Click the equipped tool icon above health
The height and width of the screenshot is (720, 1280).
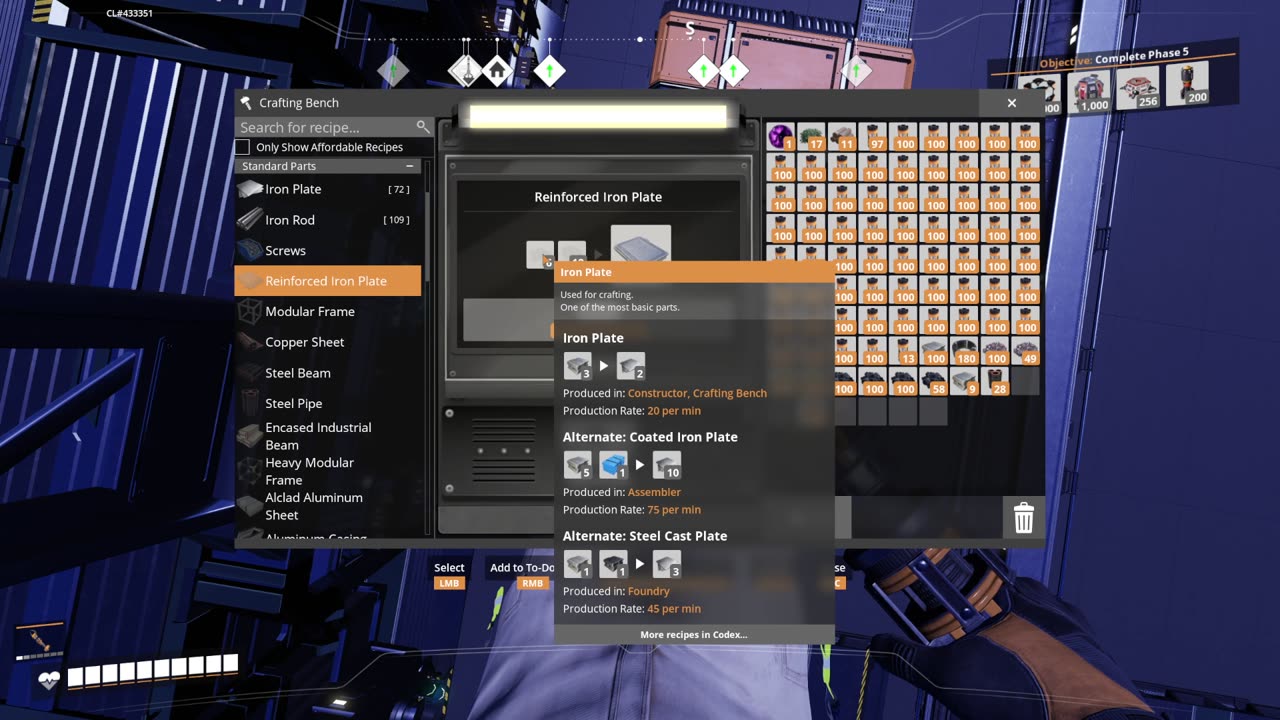pyautogui.click(x=40, y=638)
